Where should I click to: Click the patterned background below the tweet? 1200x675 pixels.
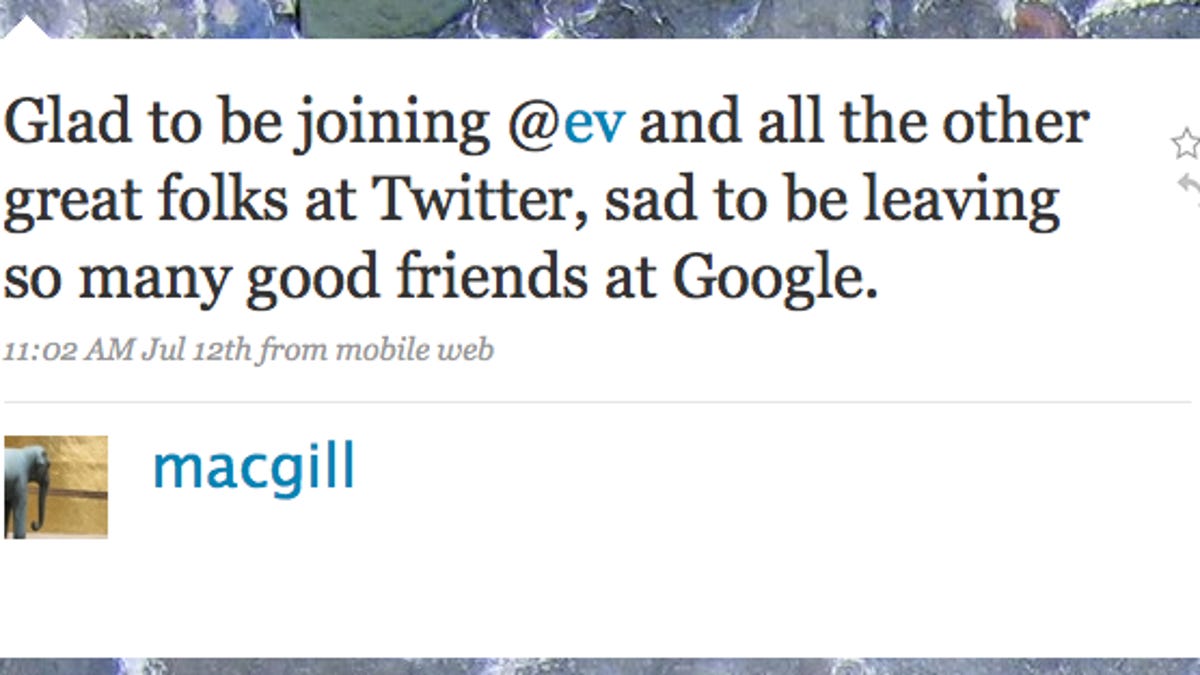pos(600,666)
